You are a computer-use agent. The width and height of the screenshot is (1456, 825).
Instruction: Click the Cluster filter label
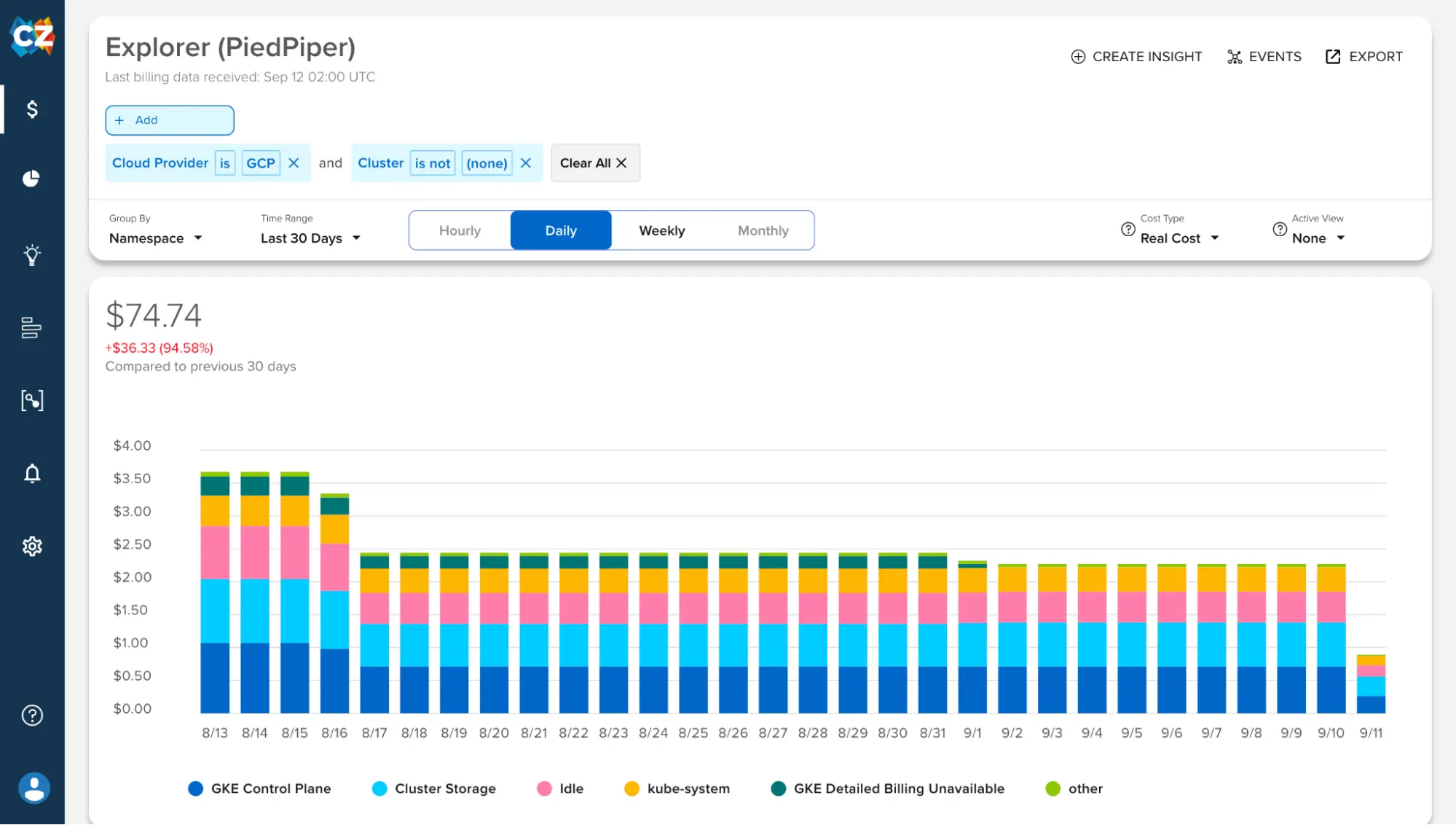click(x=380, y=163)
